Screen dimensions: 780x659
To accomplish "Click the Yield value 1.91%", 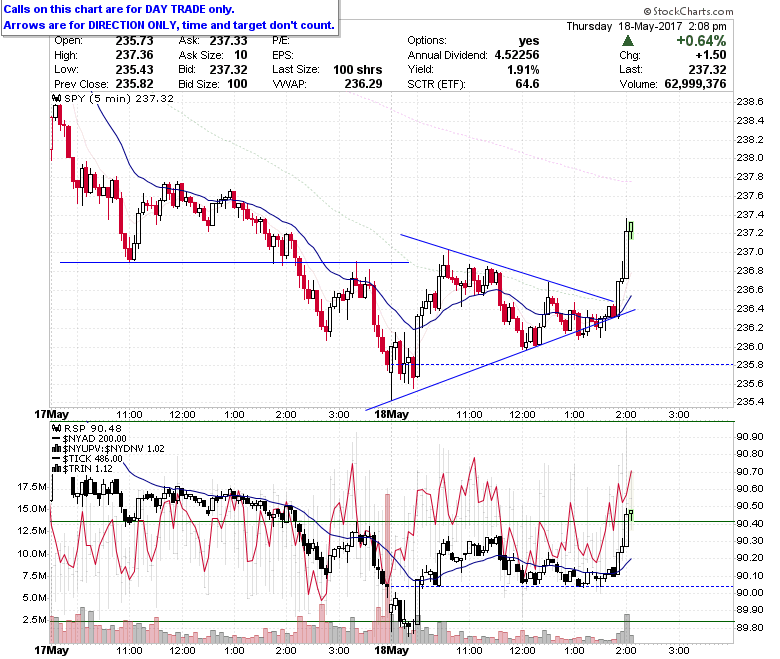I will point(523,70).
